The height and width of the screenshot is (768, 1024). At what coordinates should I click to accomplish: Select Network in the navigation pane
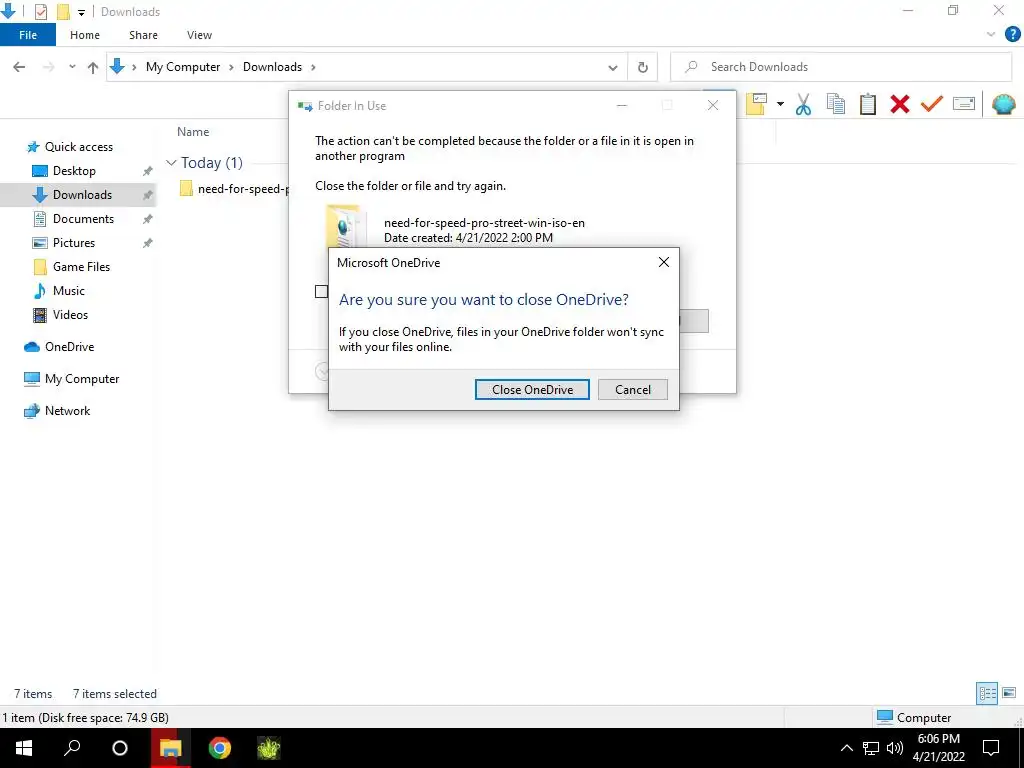tap(67, 411)
